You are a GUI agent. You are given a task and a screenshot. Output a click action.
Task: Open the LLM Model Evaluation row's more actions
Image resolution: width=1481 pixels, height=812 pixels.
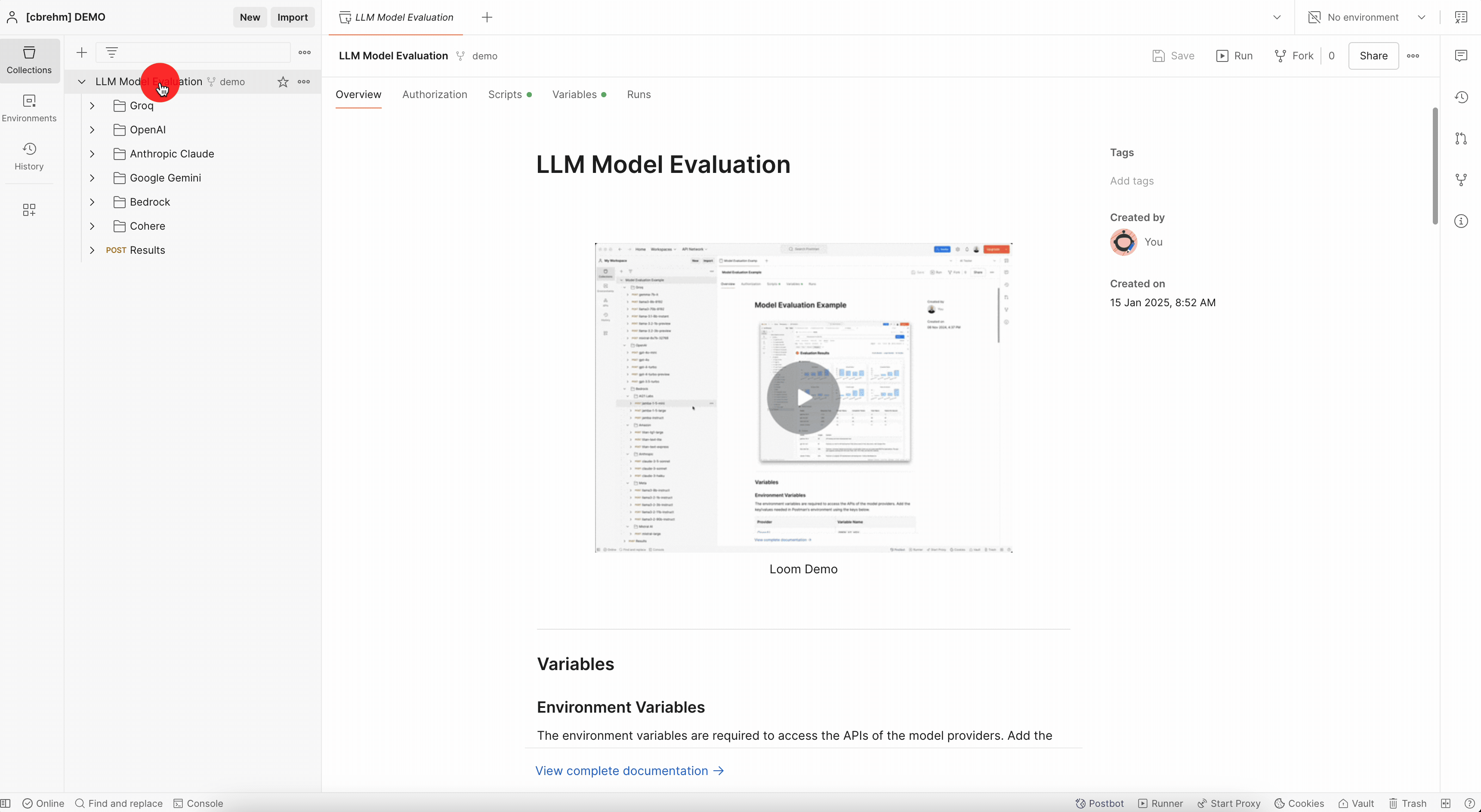point(304,82)
